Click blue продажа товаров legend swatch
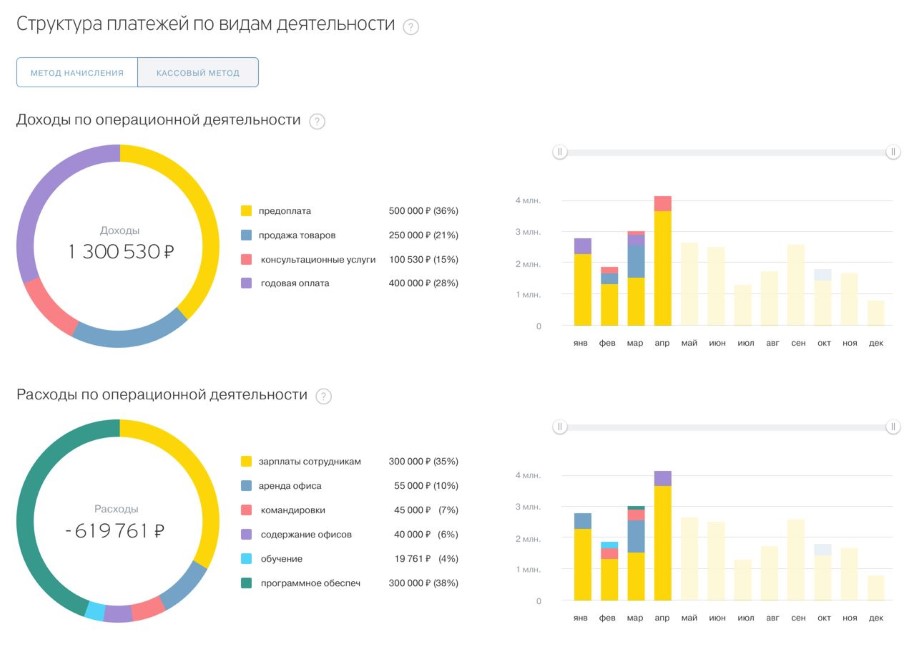The width and height of the screenshot is (912, 650). pos(246,235)
